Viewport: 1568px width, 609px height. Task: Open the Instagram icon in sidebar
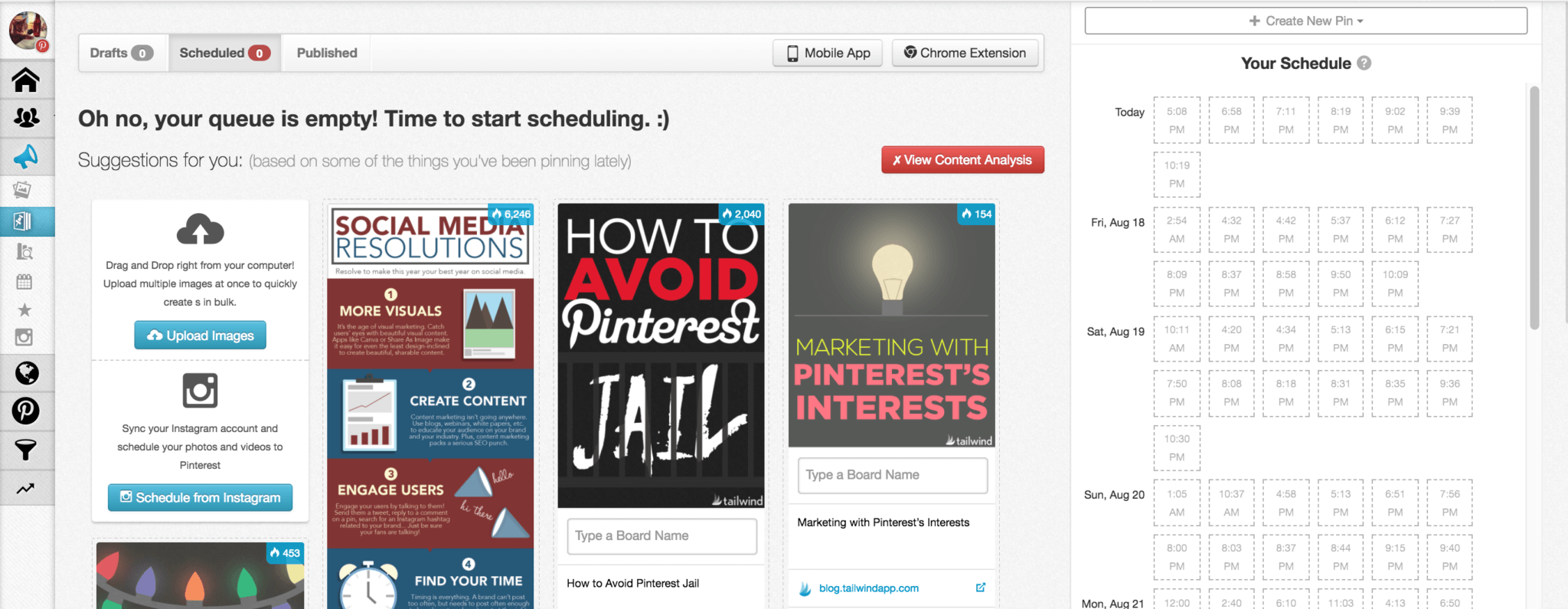pyautogui.click(x=24, y=337)
